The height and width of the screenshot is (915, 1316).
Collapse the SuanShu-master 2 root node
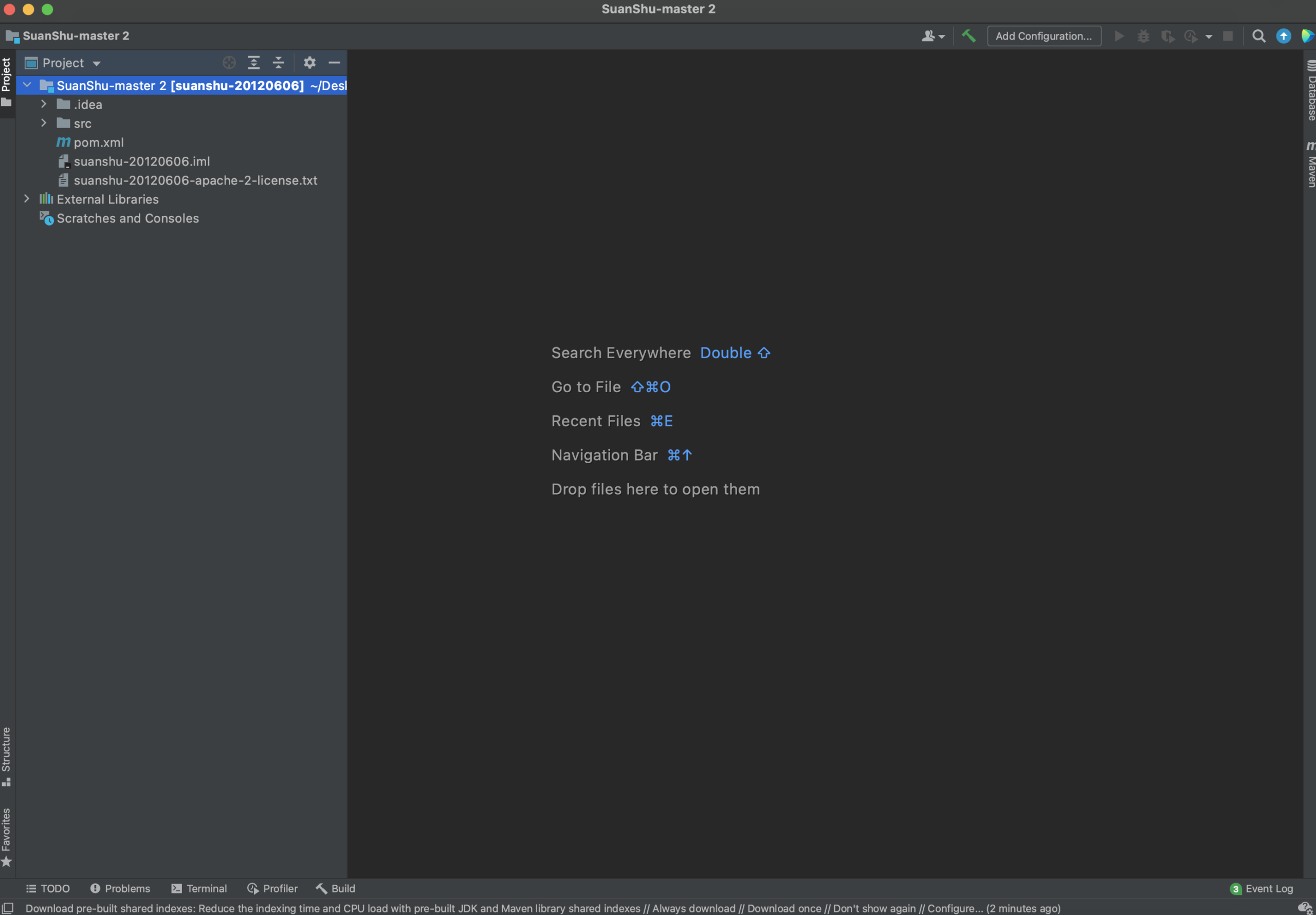(x=27, y=85)
